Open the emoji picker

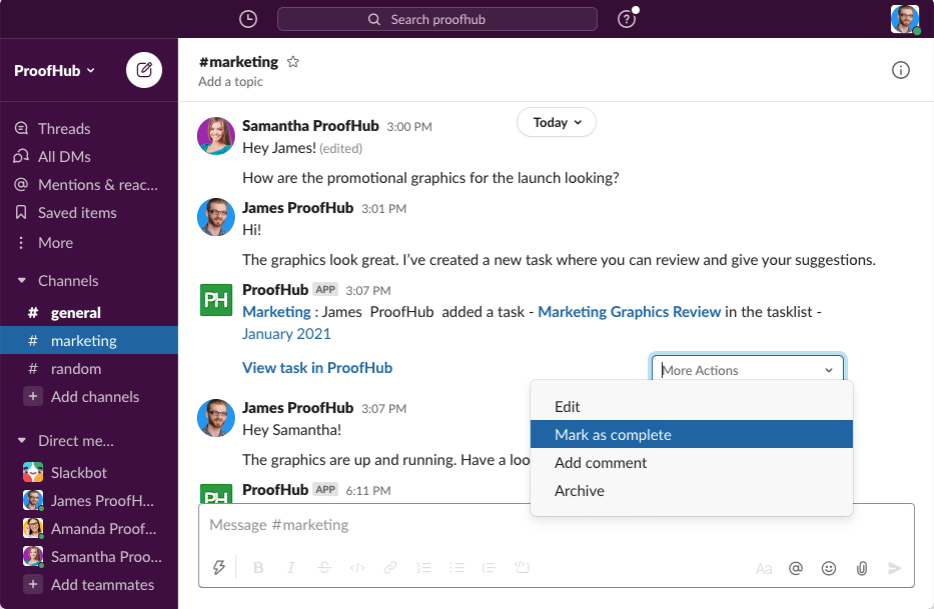[829, 568]
